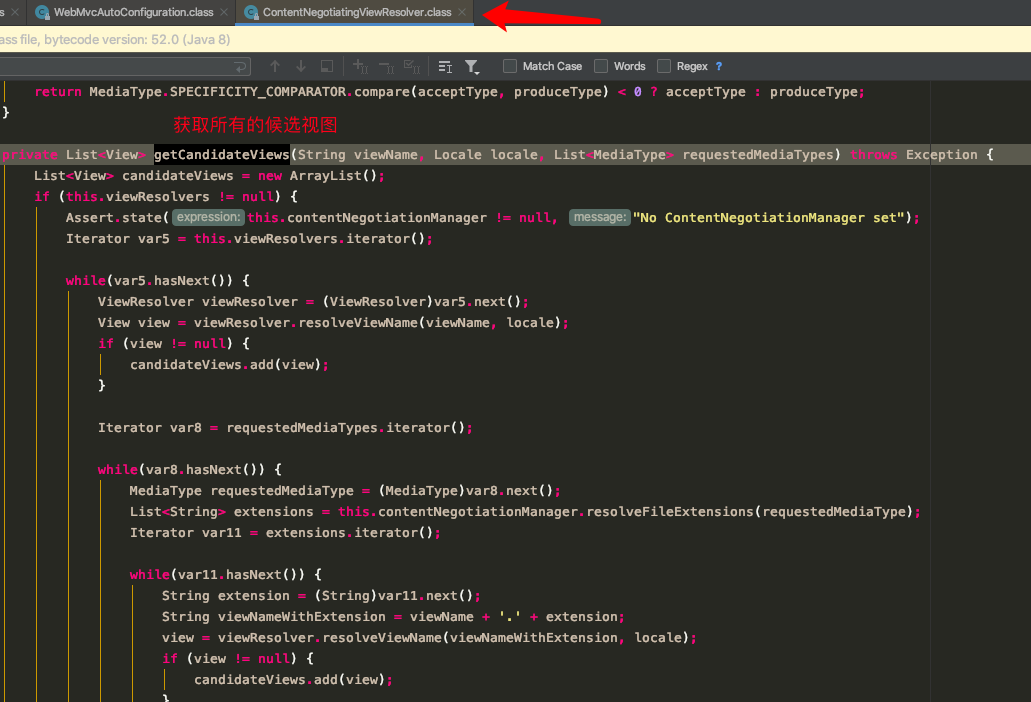Close the WebMvcAutoConfiguration.class tab
1031x702 pixels.
[x=224, y=12]
